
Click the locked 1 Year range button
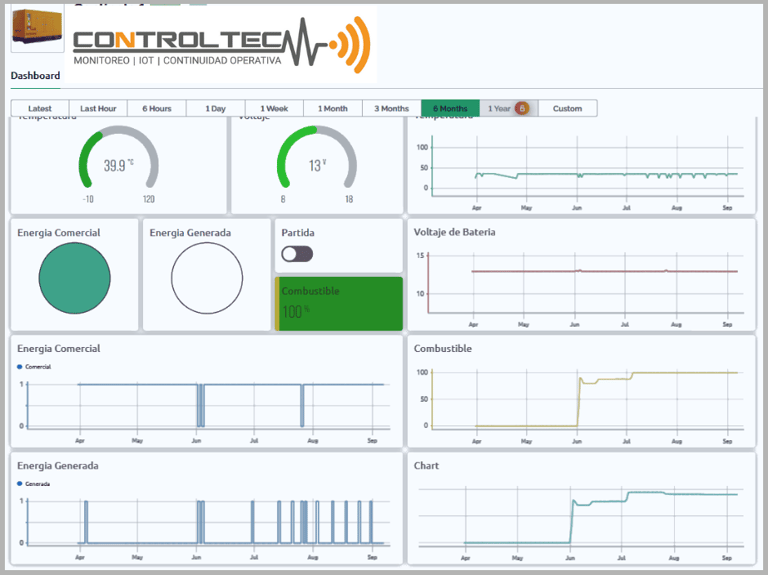(x=509, y=108)
